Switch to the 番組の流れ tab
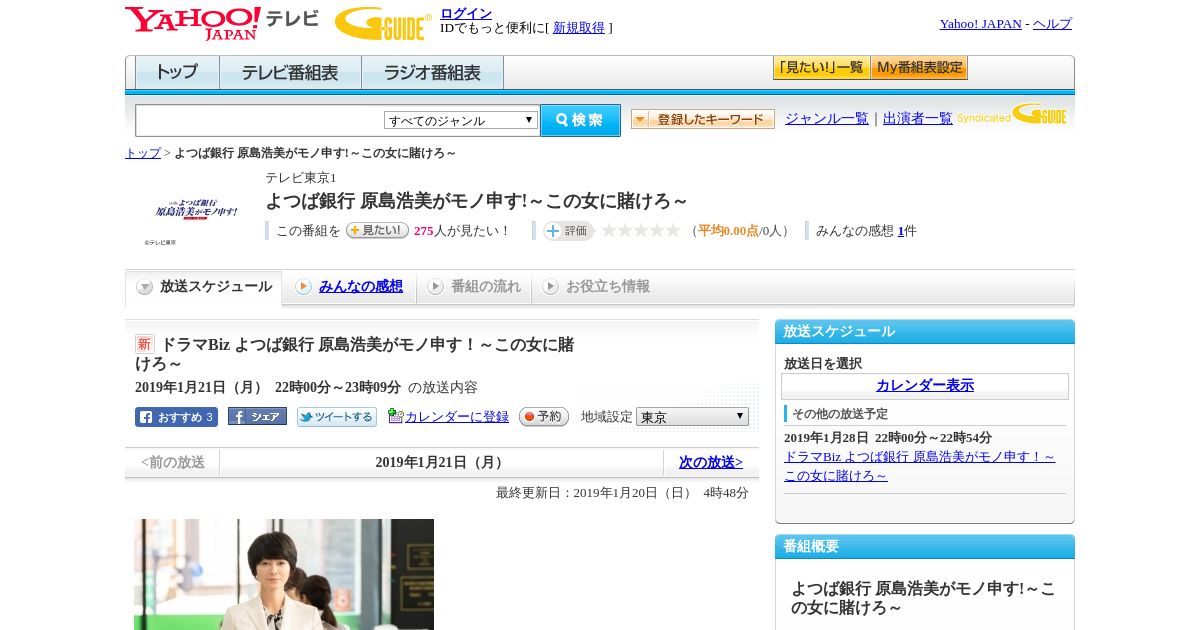This screenshot has height=630, width=1200. coord(475,287)
